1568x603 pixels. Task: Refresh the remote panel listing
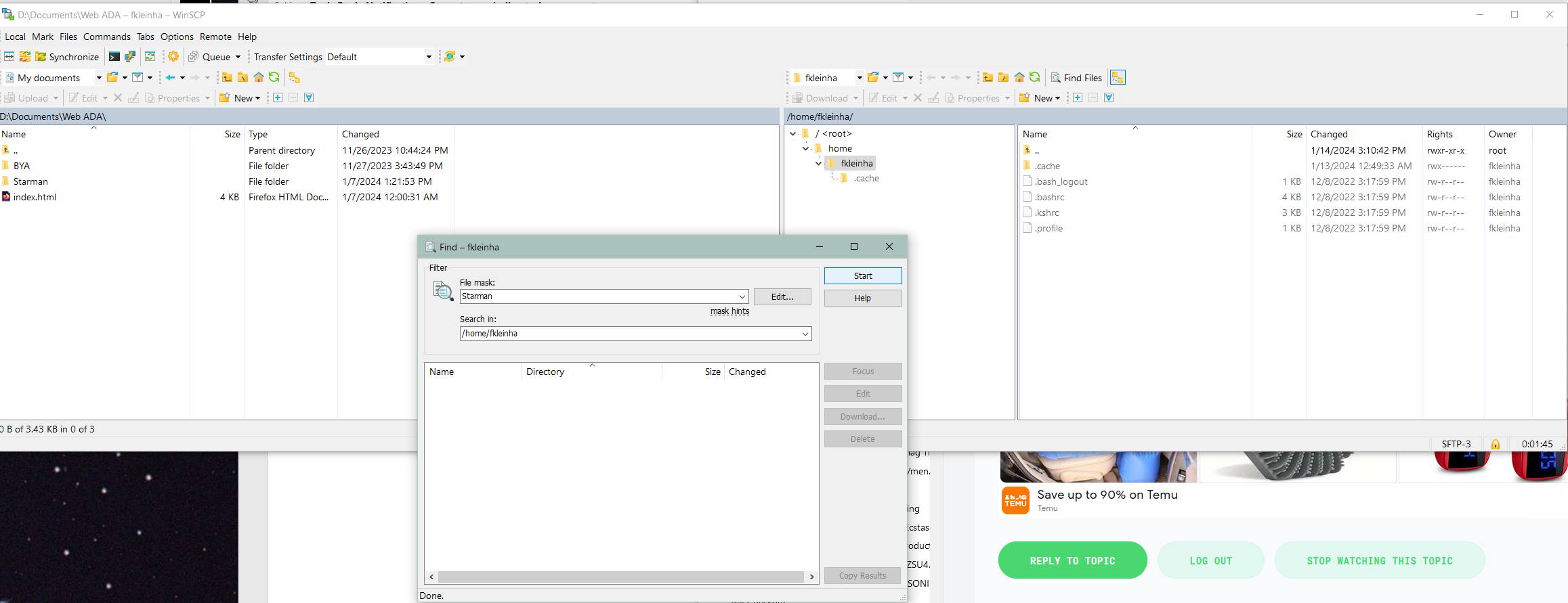1034,78
